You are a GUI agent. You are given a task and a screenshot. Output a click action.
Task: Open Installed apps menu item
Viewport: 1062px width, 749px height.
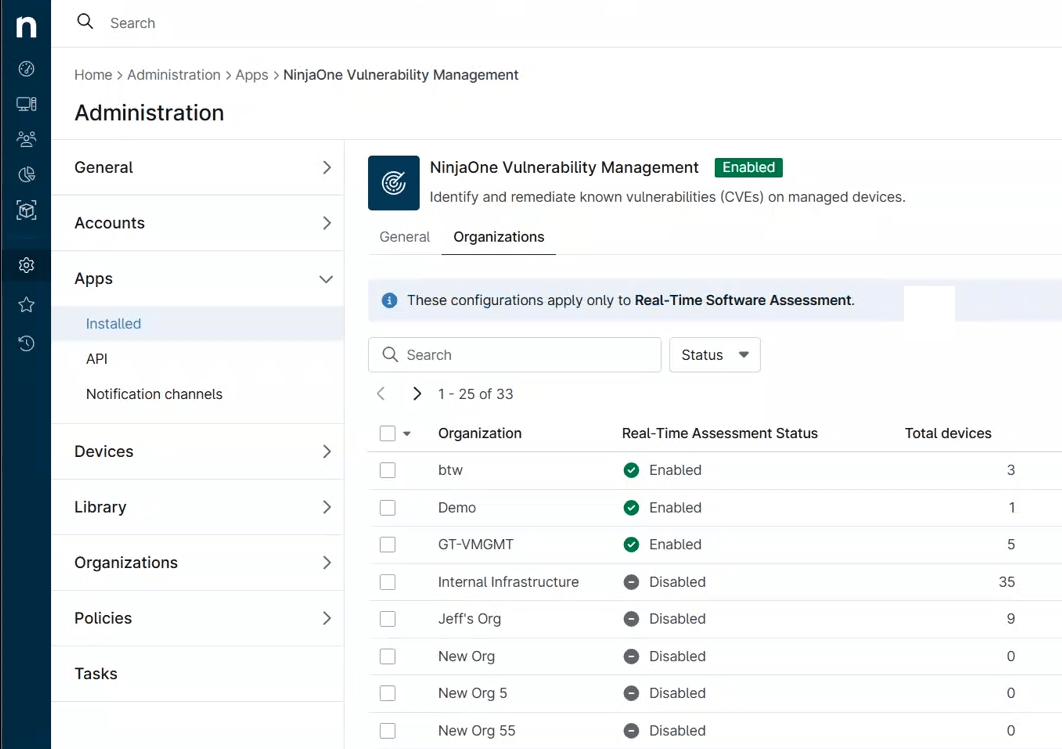(198, 324)
